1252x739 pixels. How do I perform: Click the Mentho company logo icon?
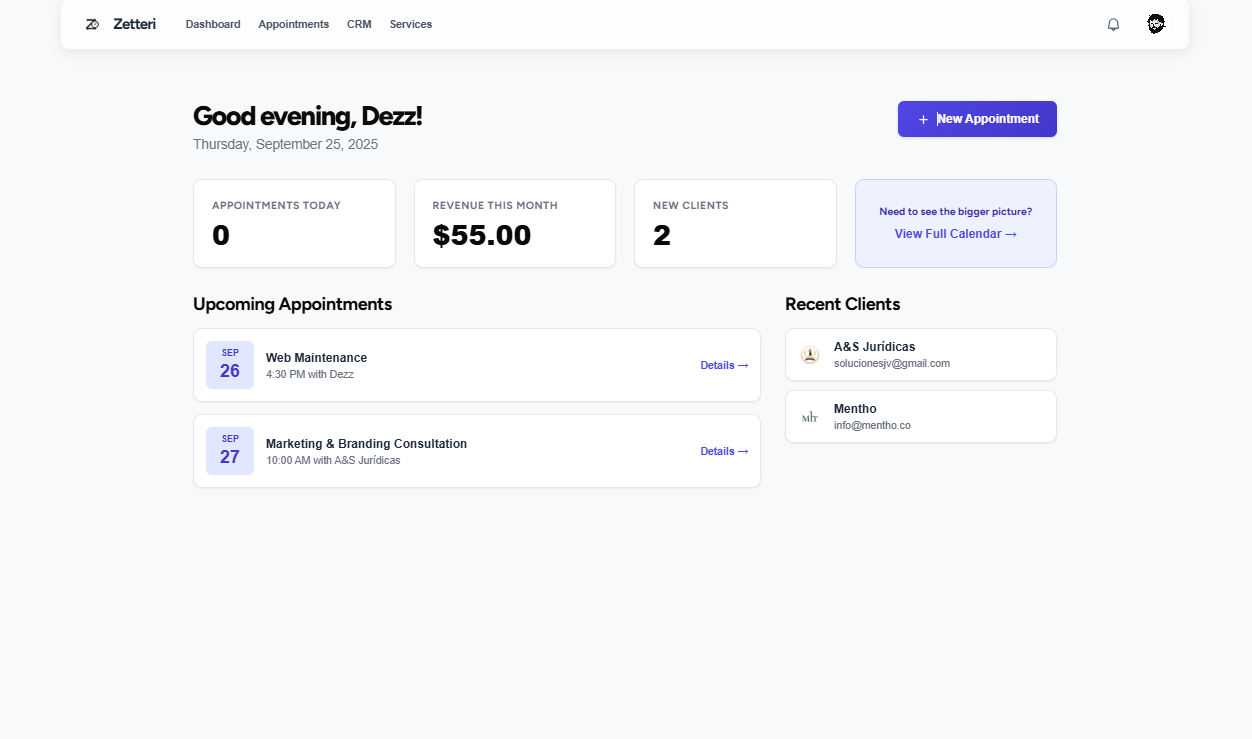pyautogui.click(x=810, y=416)
